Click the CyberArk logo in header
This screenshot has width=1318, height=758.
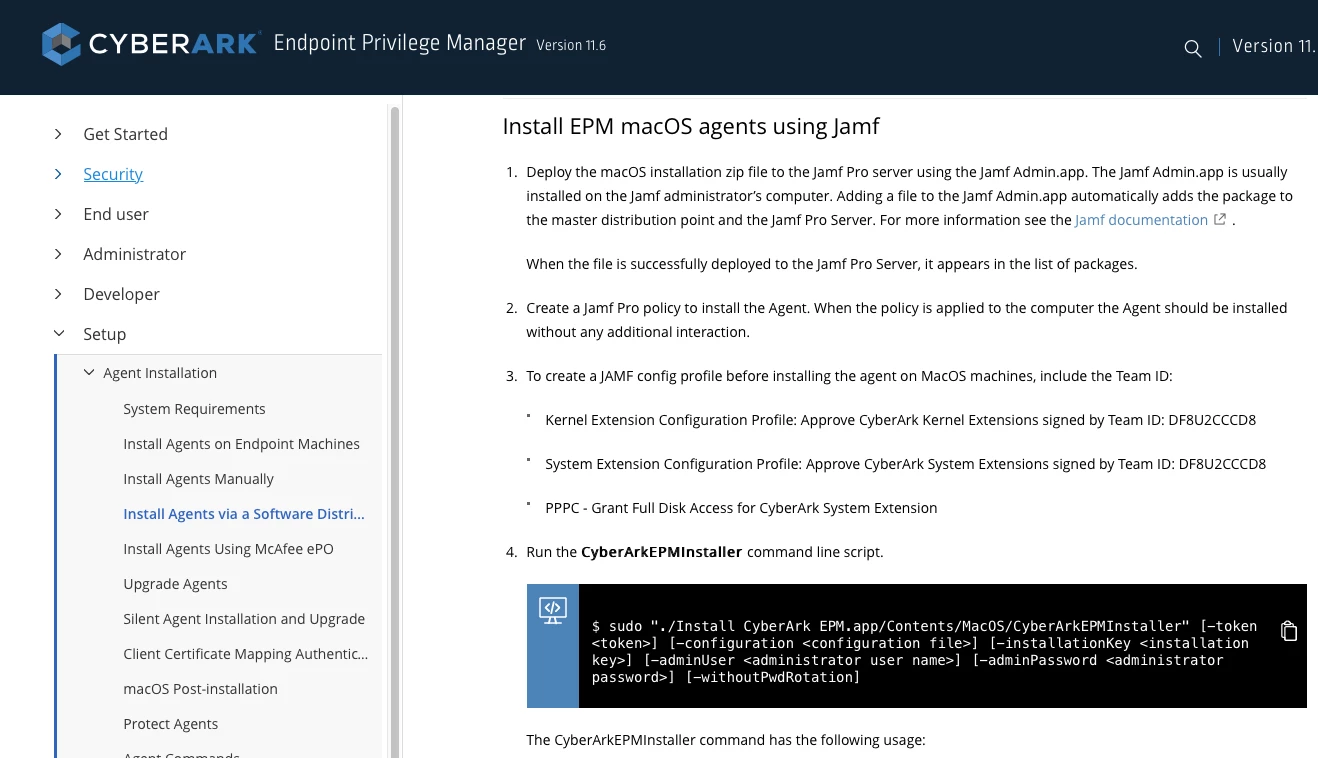(x=151, y=45)
